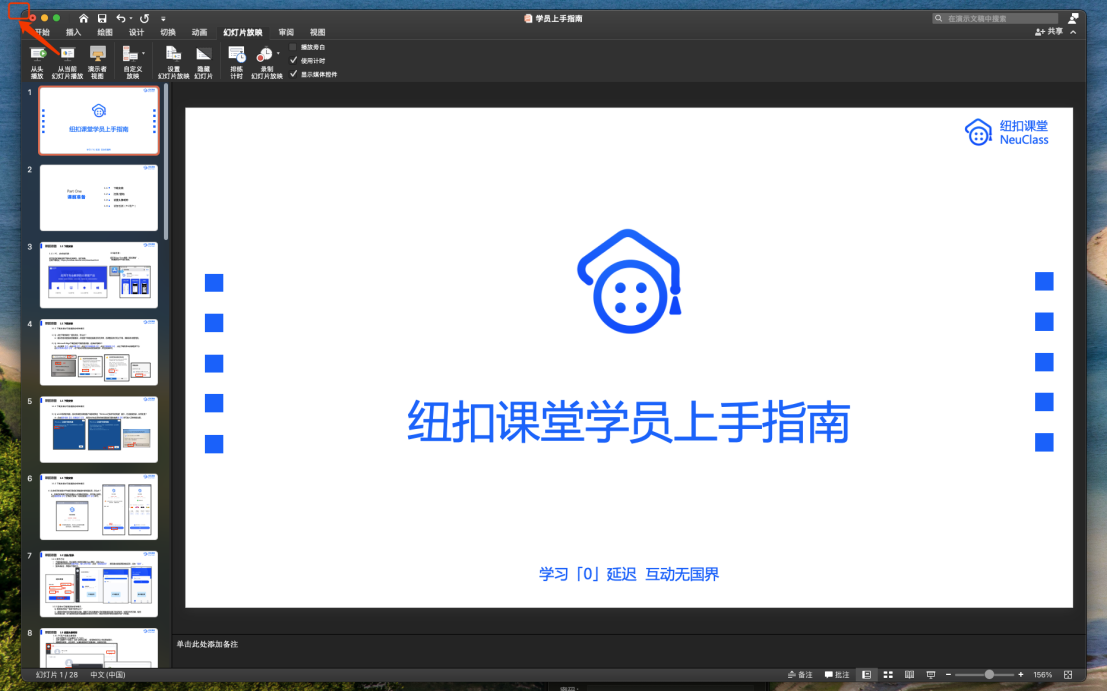Fit slide to current window icon
Viewport: 1108px width, 691px height.
tap(1068, 675)
